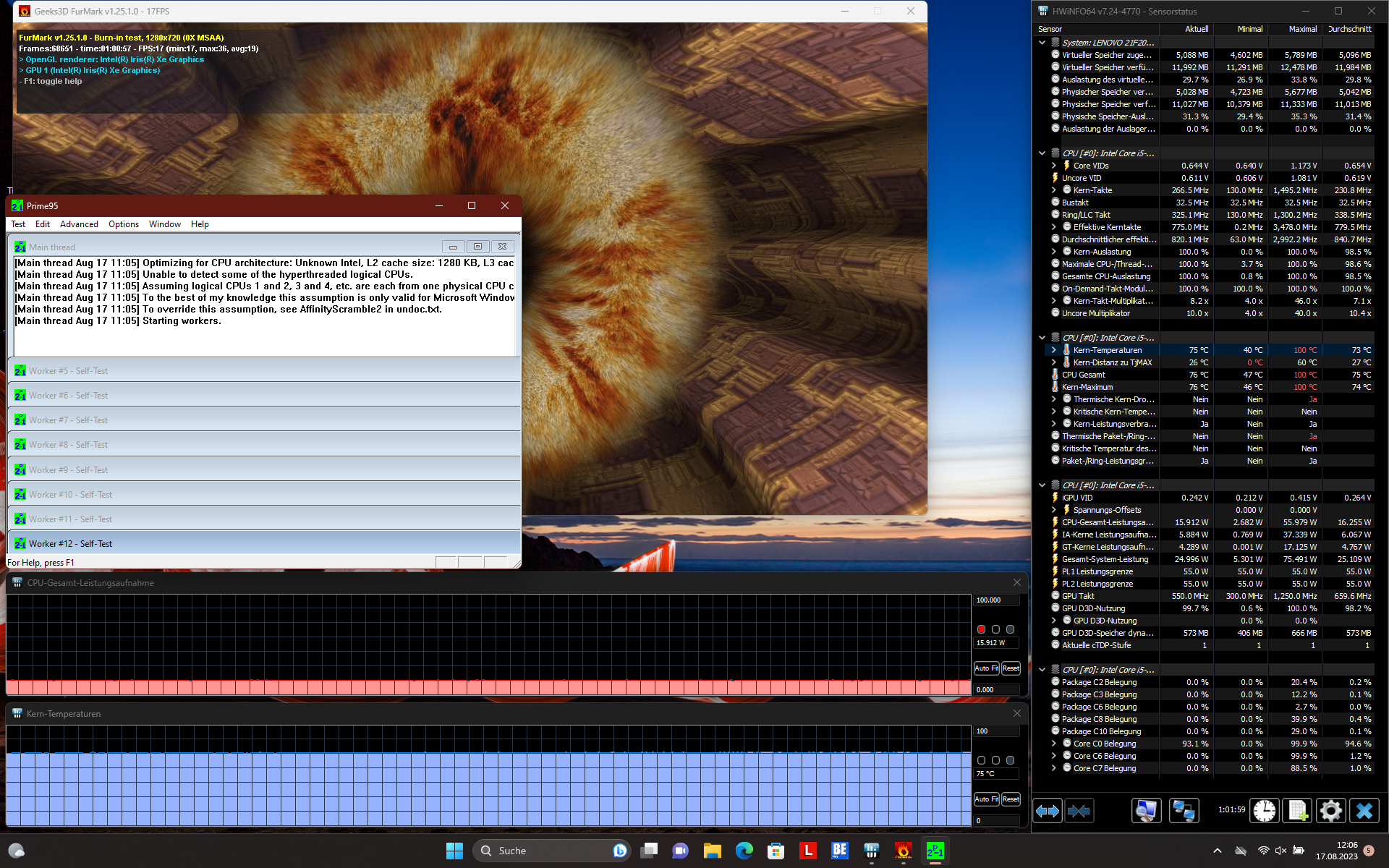
Task: Click Auto Fit in the power graph window
Action: click(x=986, y=668)
